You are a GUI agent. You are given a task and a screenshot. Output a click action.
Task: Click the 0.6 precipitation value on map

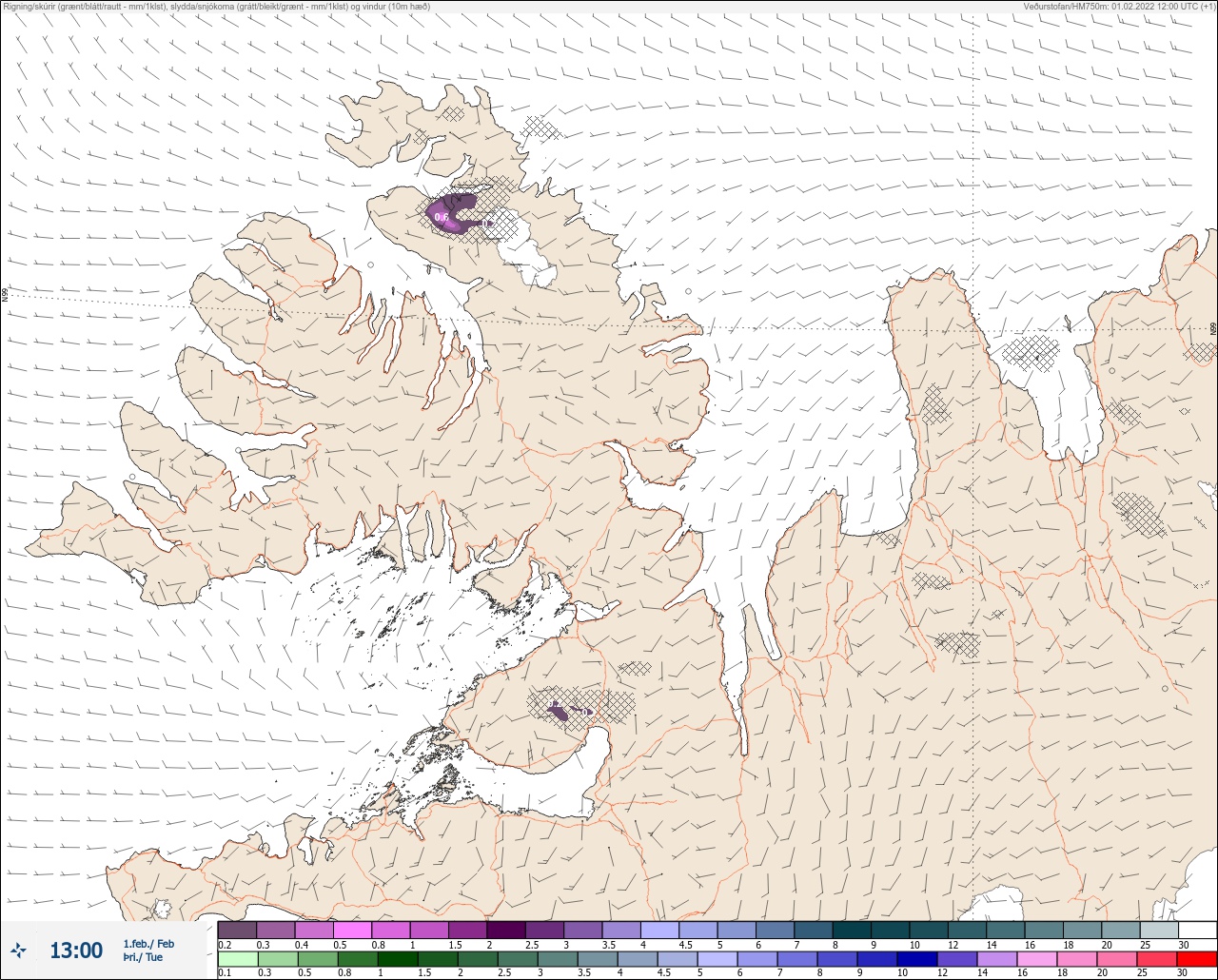coord(442,218)
